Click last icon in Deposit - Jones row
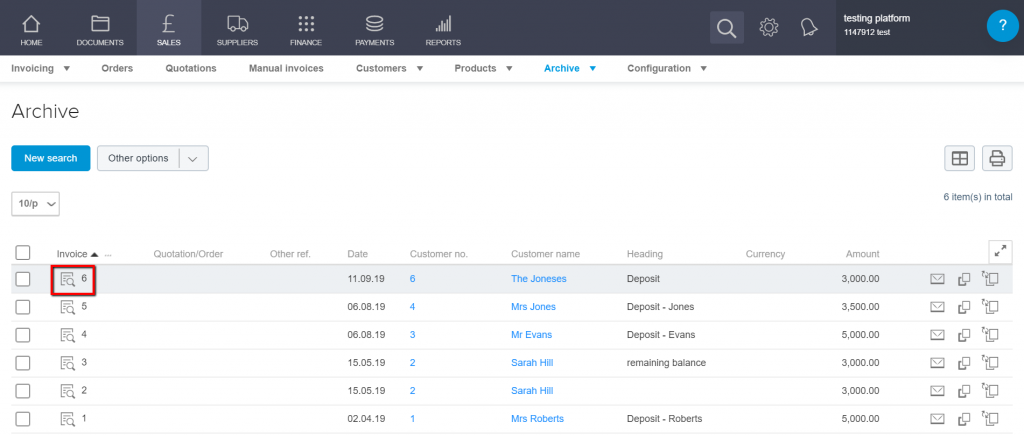1024x436 pixels. 990,306
